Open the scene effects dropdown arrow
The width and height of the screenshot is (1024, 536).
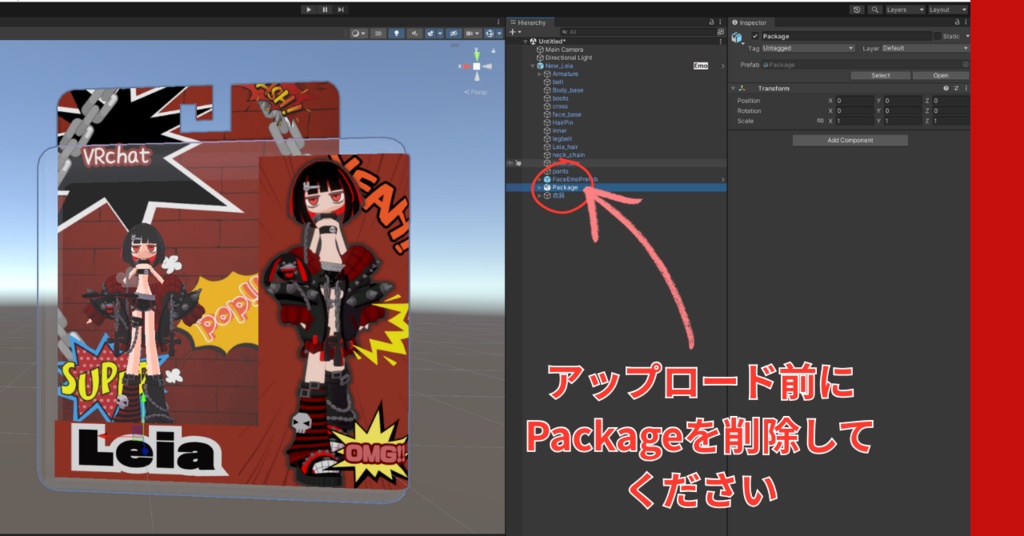click(440, 33)
